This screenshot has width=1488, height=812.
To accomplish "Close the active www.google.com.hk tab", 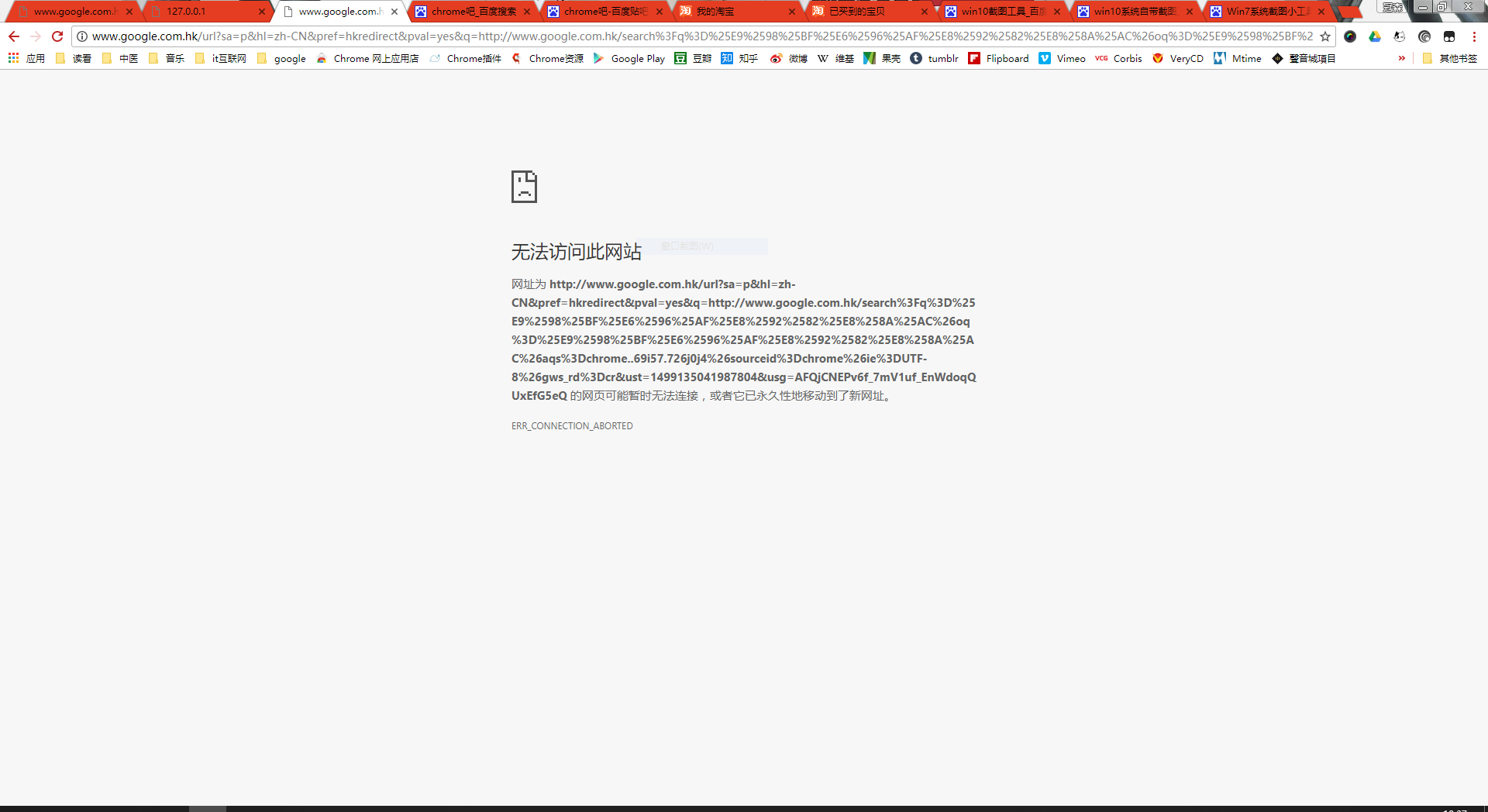I will [x=394, y=12].
